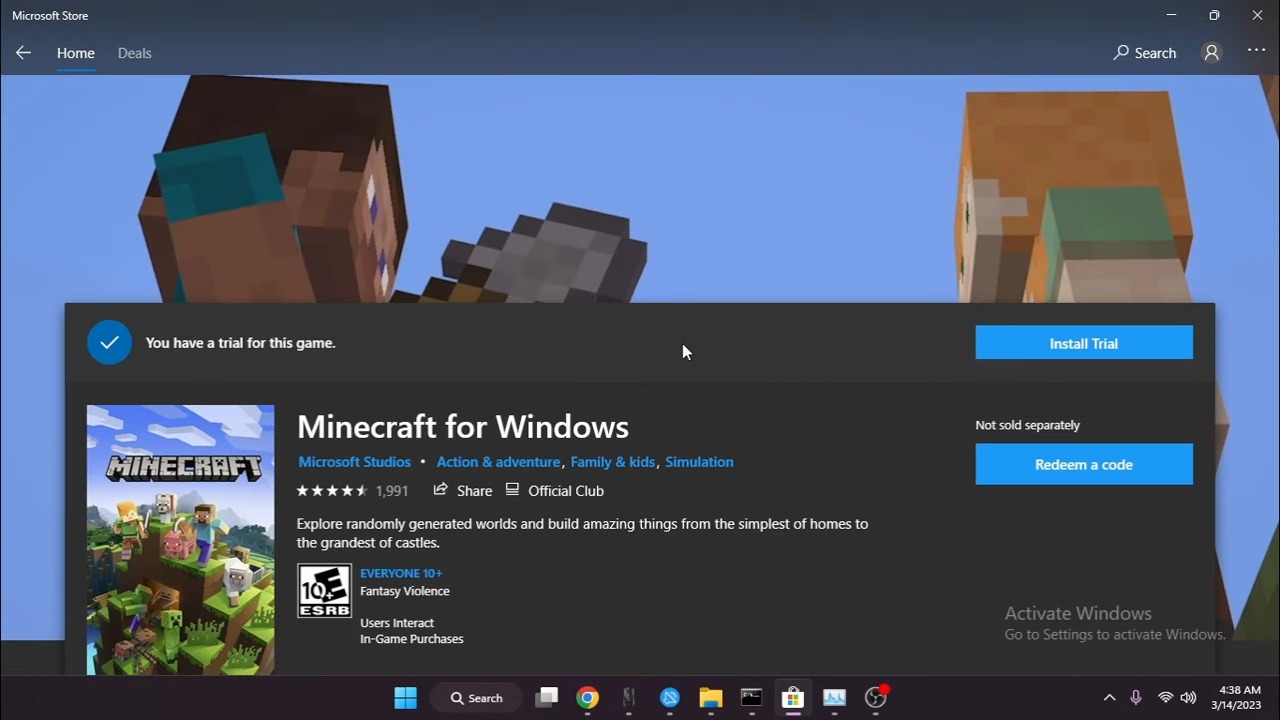This screenshot has width=1280, height=720.
Task: Open the Windows Start menu
Action: point(406,698)
